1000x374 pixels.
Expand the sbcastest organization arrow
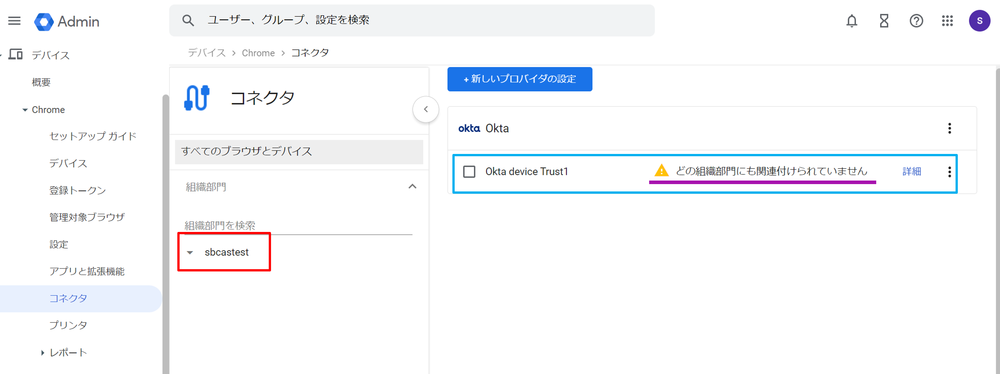(189, 253)
